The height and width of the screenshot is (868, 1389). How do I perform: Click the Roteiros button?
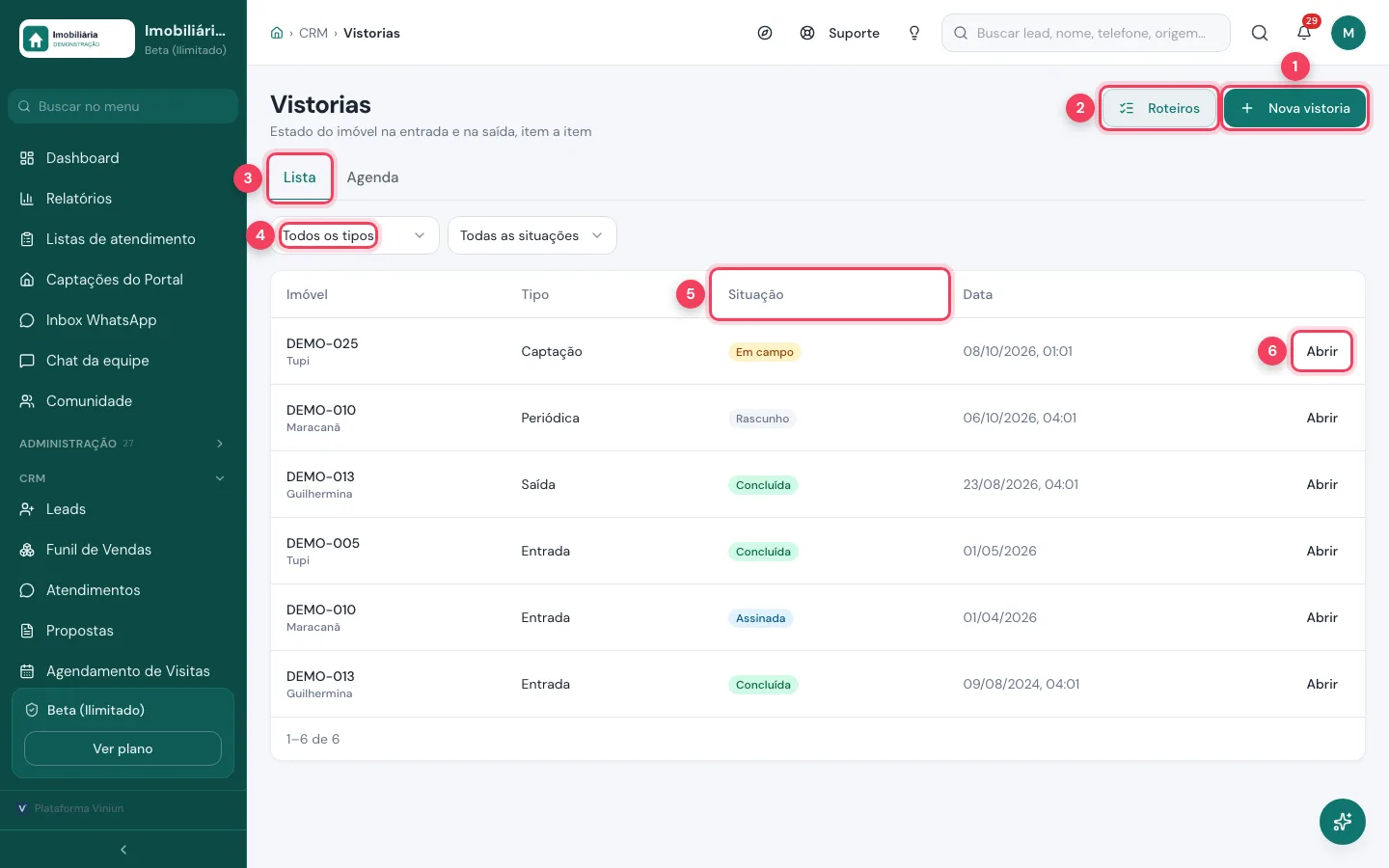[x=1158, y=108]
